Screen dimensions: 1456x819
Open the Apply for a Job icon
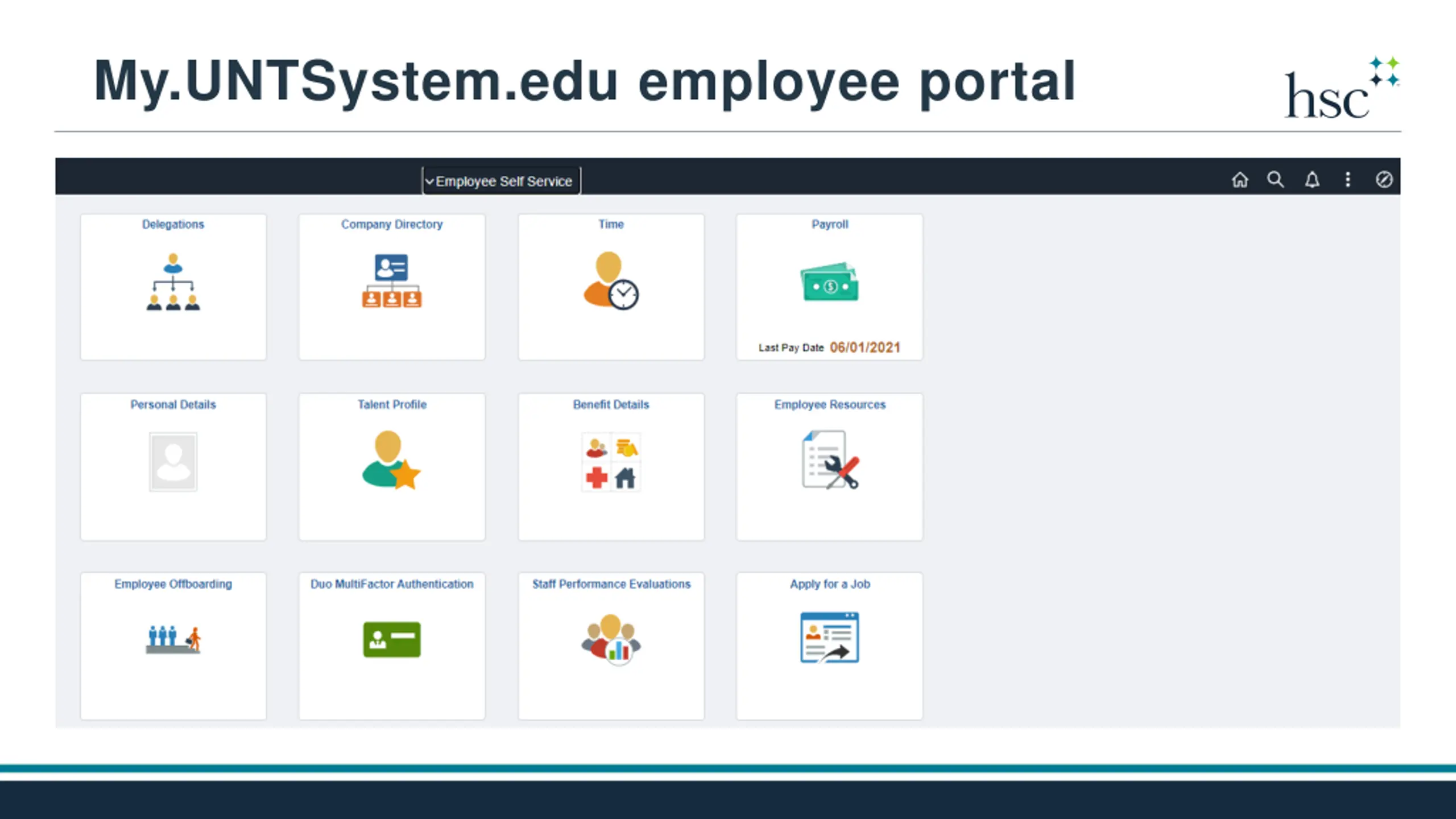pyautogui.click(x=830, y=638)
